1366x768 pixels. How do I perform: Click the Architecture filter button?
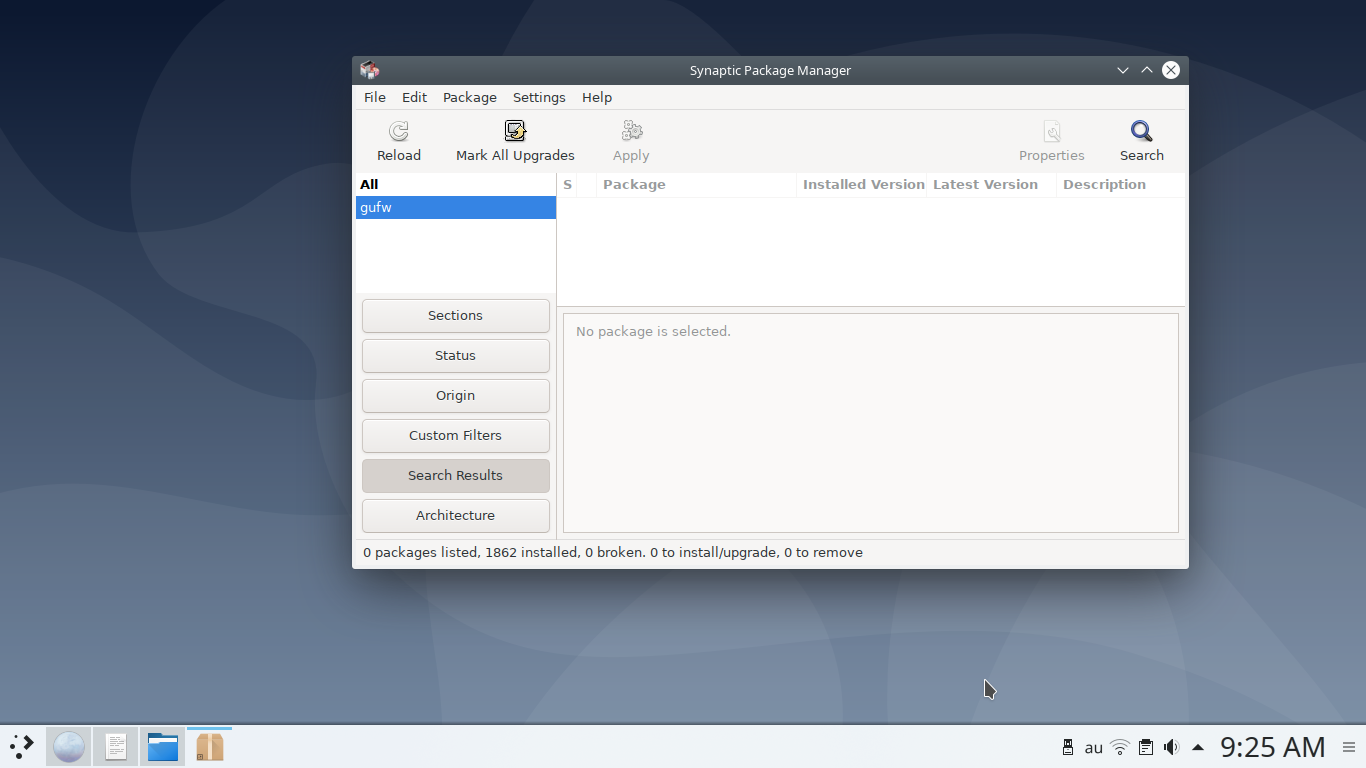click(456, 515)
